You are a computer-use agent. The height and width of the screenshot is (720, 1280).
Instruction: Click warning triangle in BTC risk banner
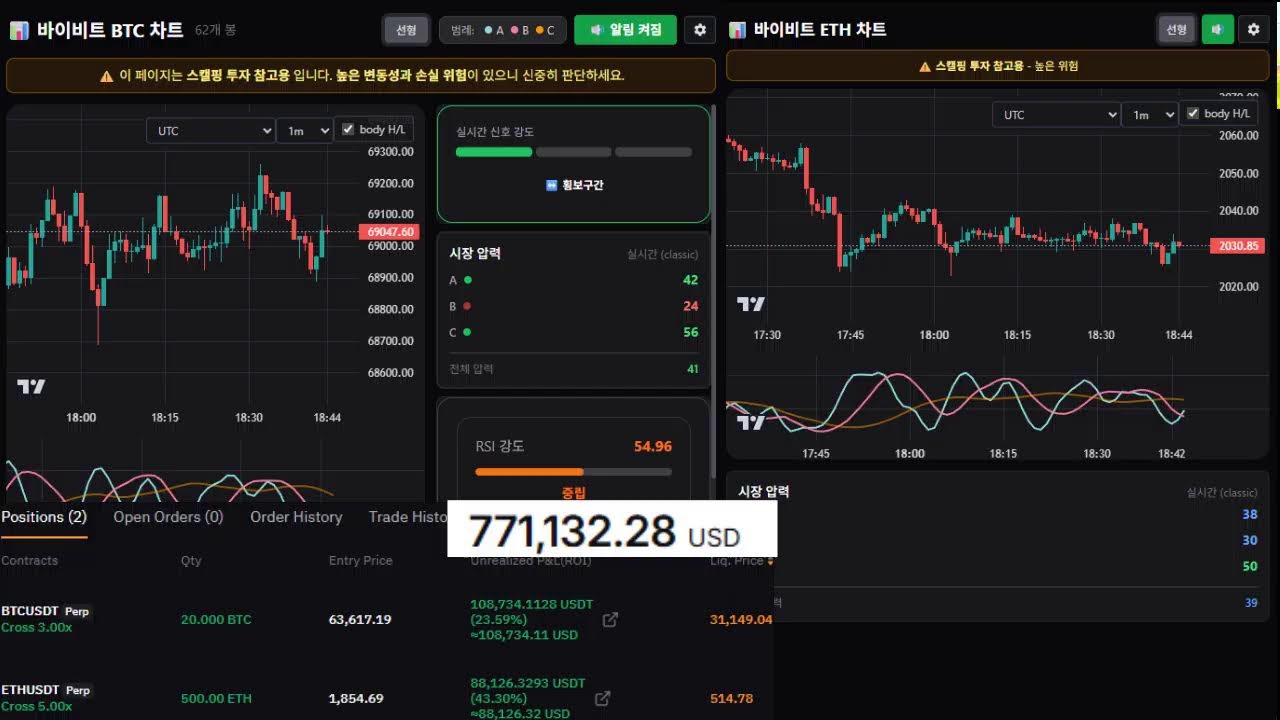(106, 76)
